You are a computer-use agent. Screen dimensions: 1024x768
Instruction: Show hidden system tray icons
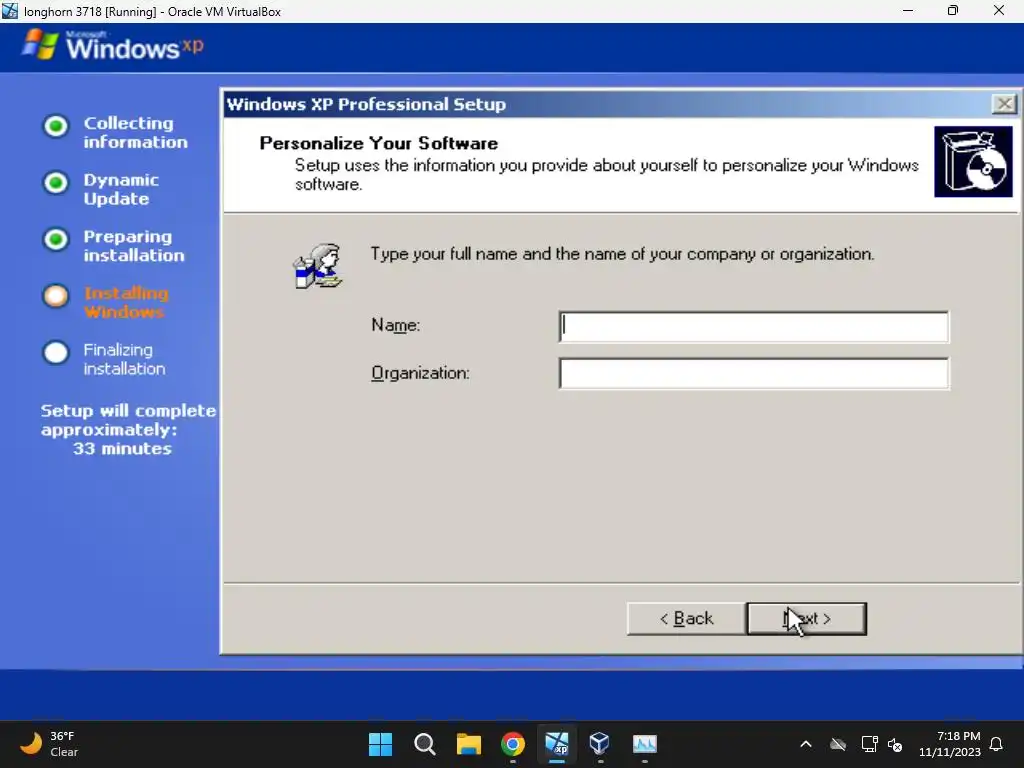pos(806,744)
